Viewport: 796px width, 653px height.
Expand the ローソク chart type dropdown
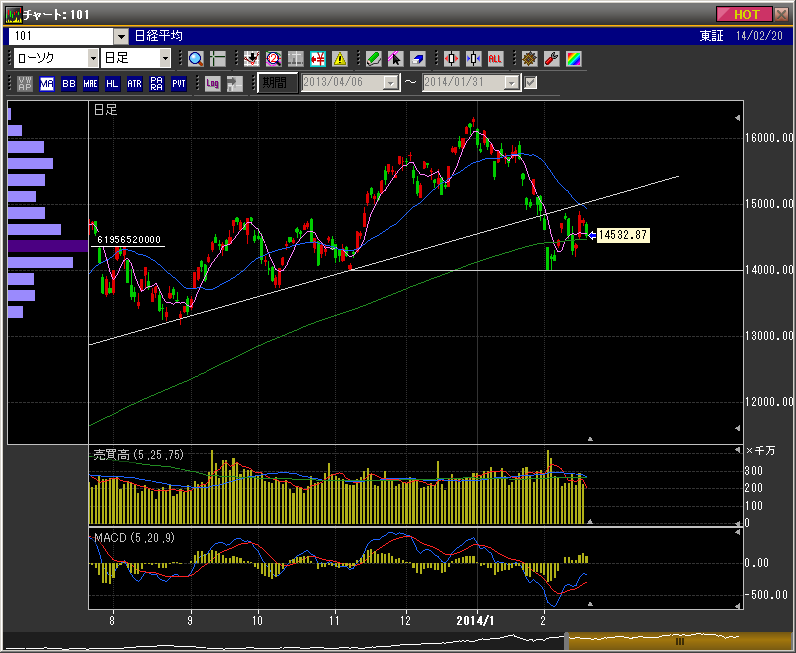tap(93, 59)
